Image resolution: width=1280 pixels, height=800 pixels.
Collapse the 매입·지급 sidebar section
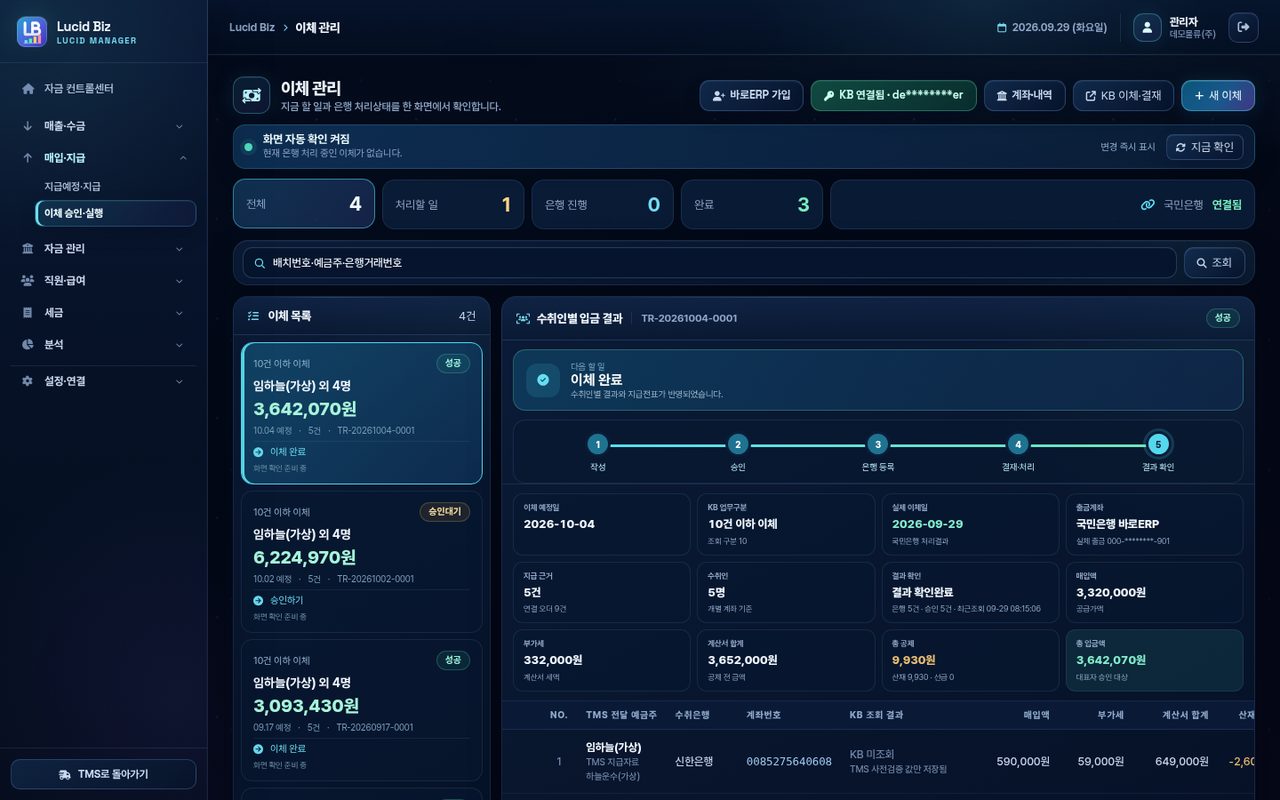[x=104, y=158]
